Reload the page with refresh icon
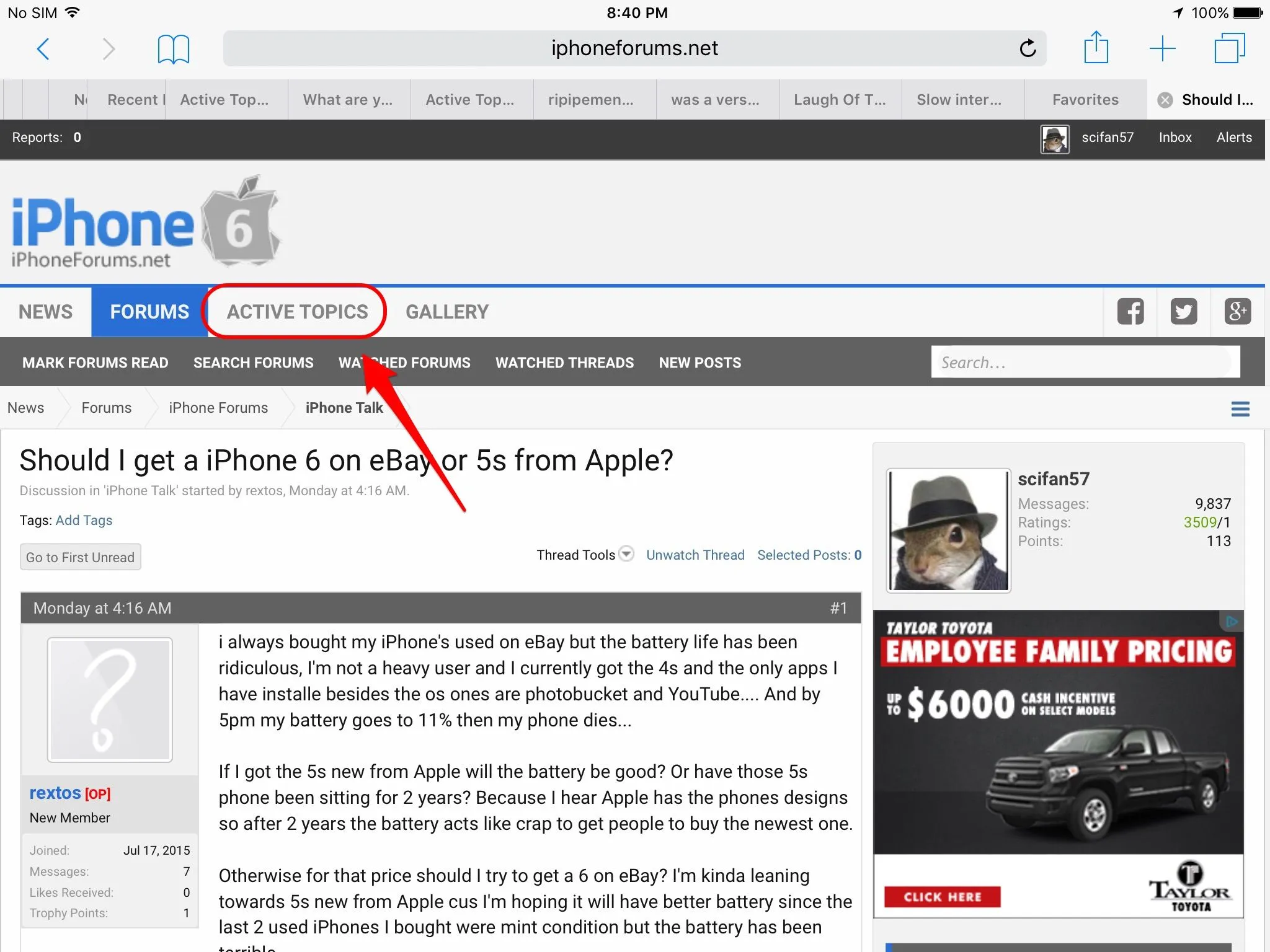Viewport: 1270px width, 952px height. tap(1028, 48)
